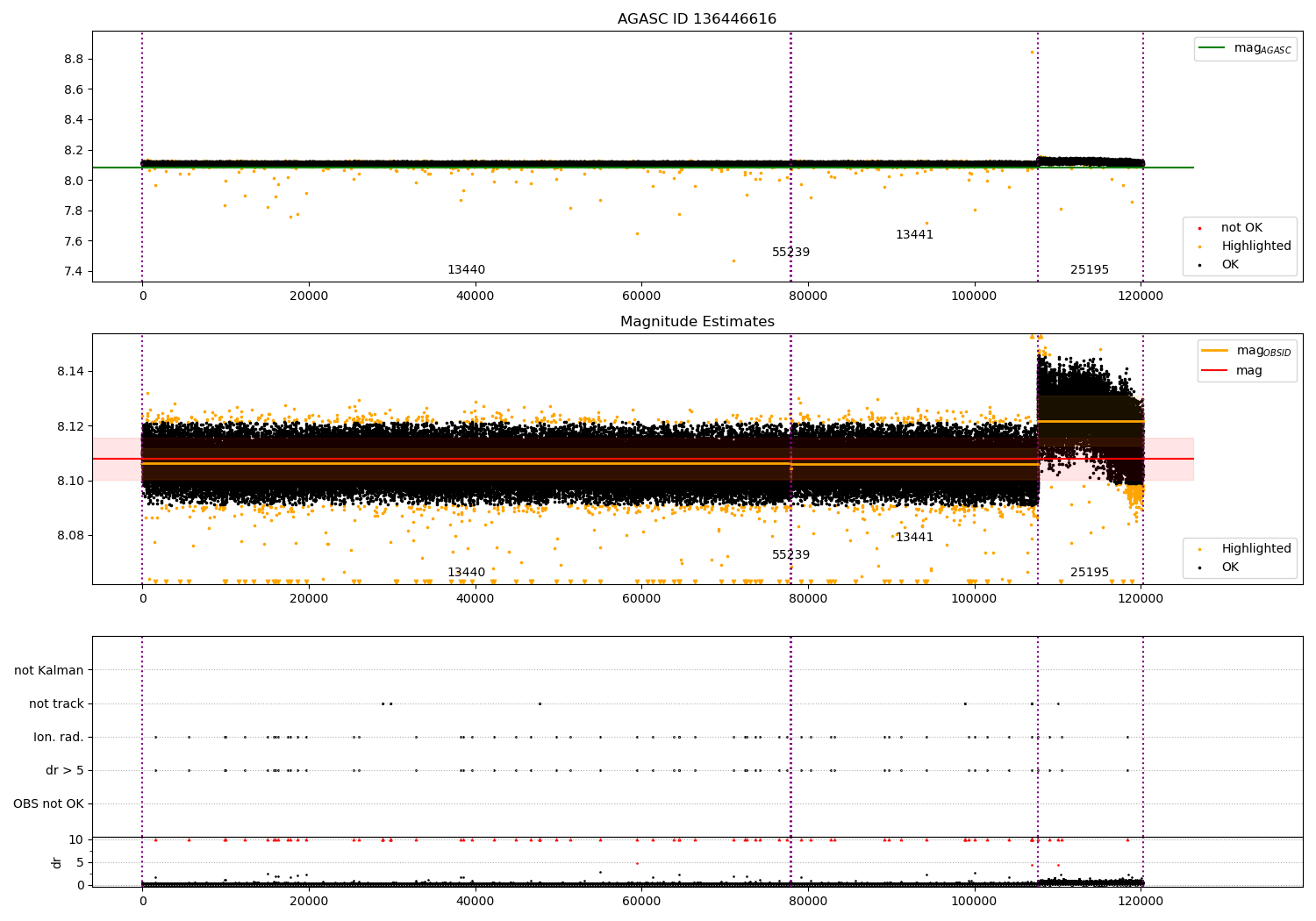
Task: Click the 'AGASC ID 136446616' plot title
Action: click(697, 19)
